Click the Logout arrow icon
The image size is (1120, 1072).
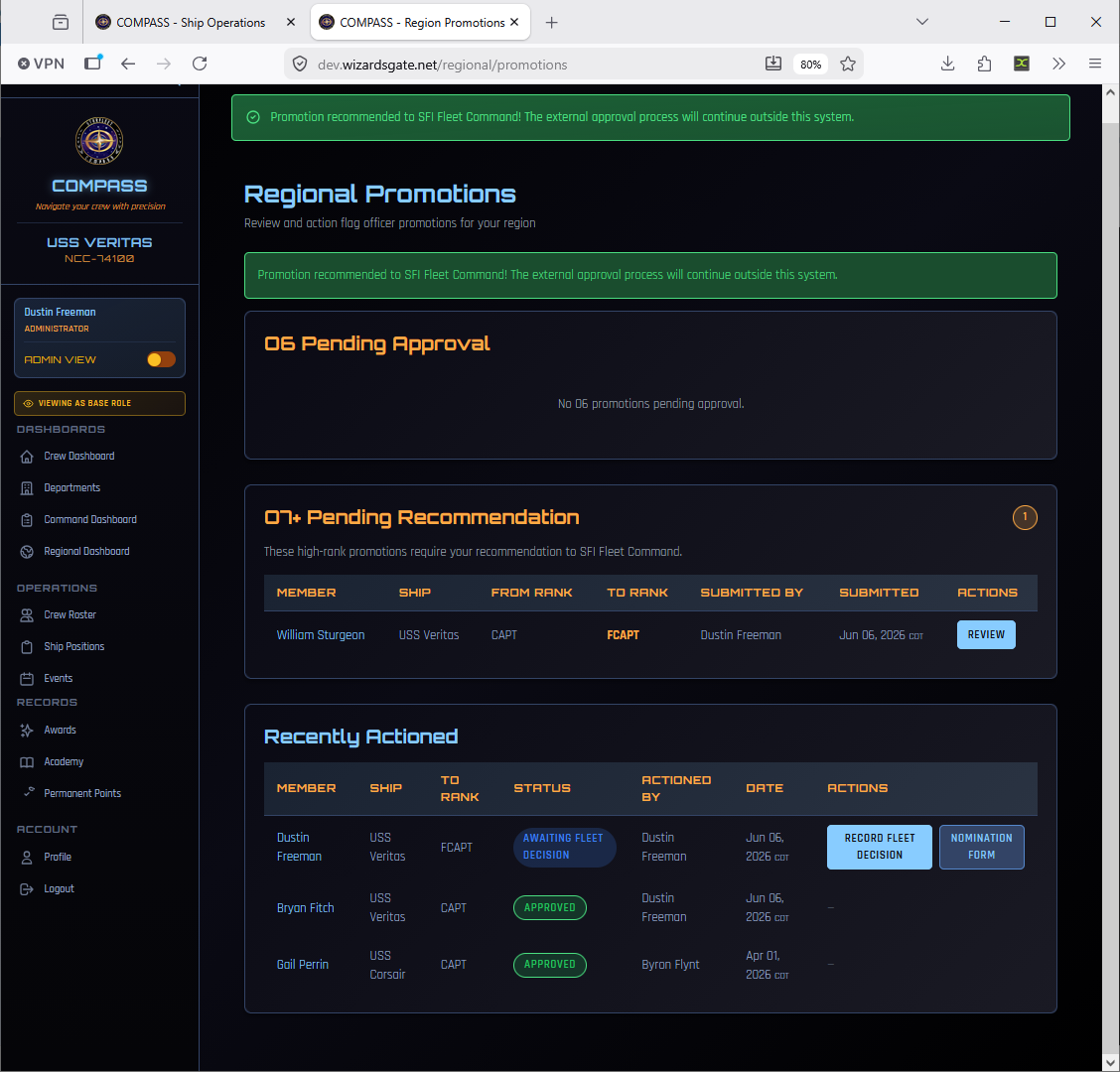click(27, 889)
